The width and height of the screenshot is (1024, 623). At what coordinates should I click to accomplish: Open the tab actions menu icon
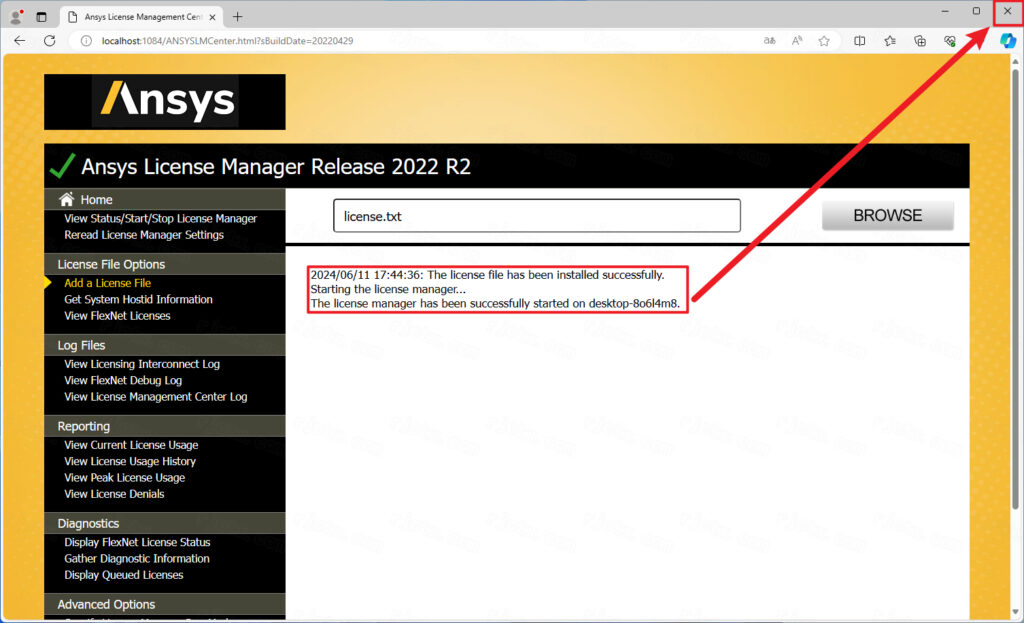point(41,17)
